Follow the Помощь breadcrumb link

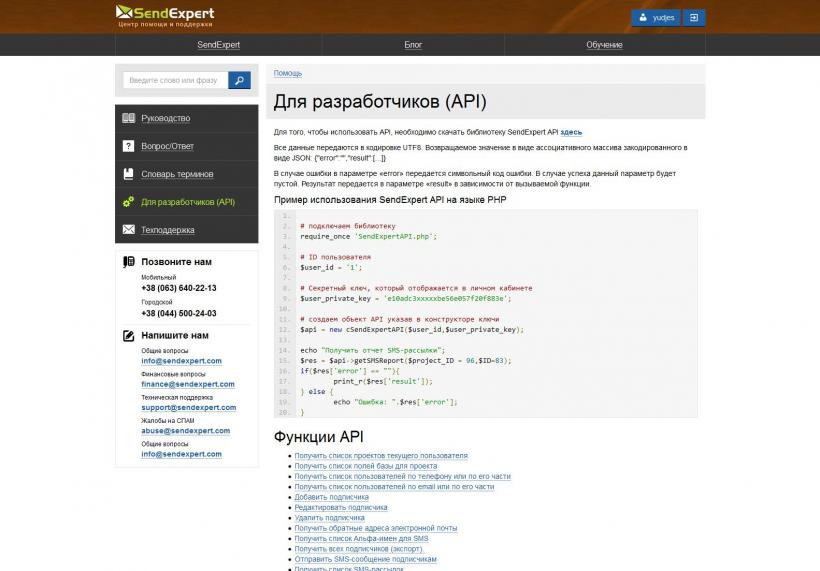click(288, 73)
